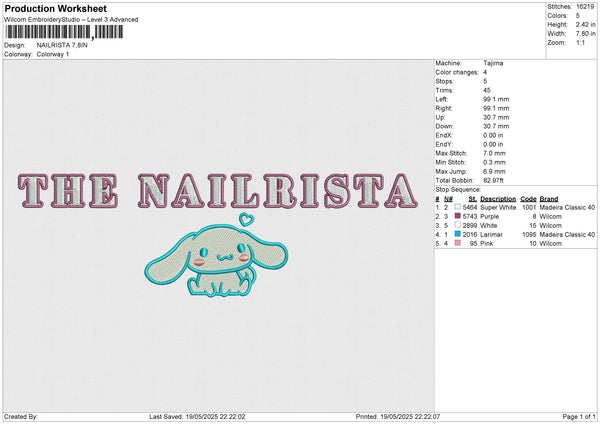Viewport: 600px width, 424px height.
Task: Click the Brand column header
Action: [549, 199]
